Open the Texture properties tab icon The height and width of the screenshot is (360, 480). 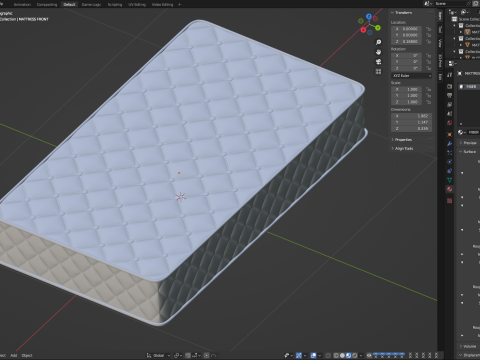[x=450, y=201]
